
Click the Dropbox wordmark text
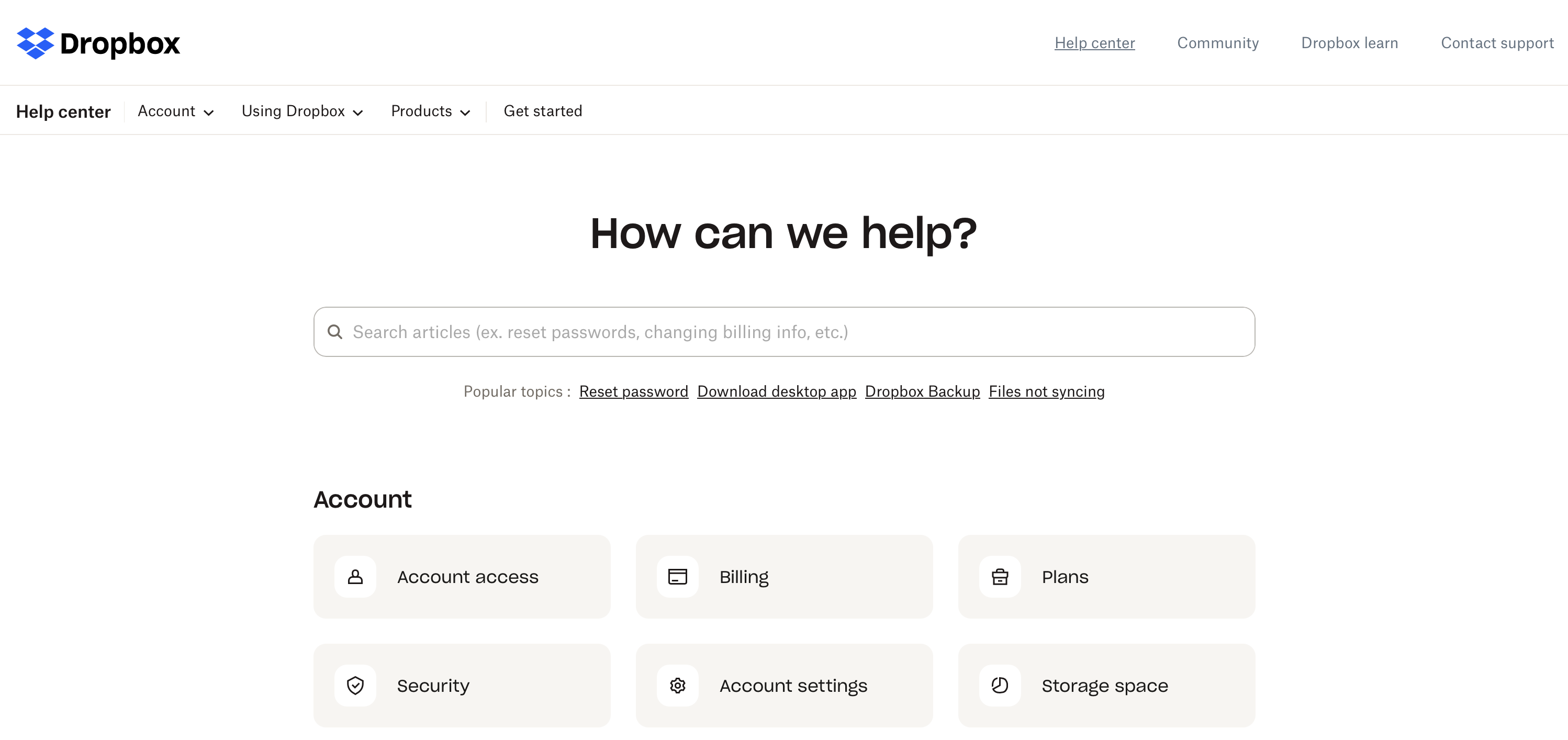pyautogui.click(x=120, y=44)
